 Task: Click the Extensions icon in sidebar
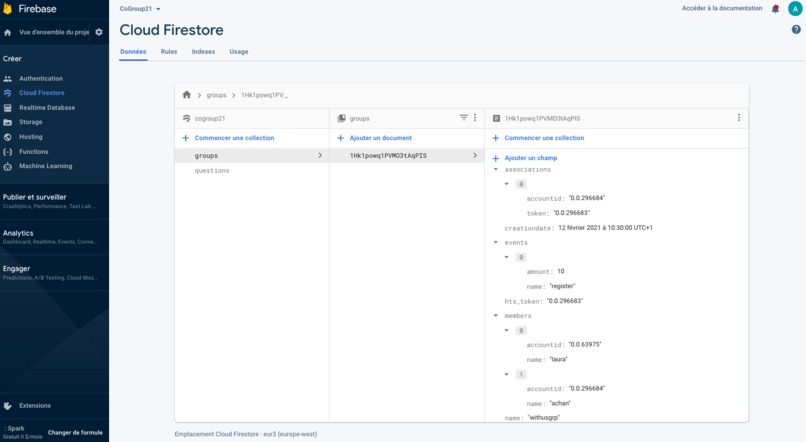point(7,406)
